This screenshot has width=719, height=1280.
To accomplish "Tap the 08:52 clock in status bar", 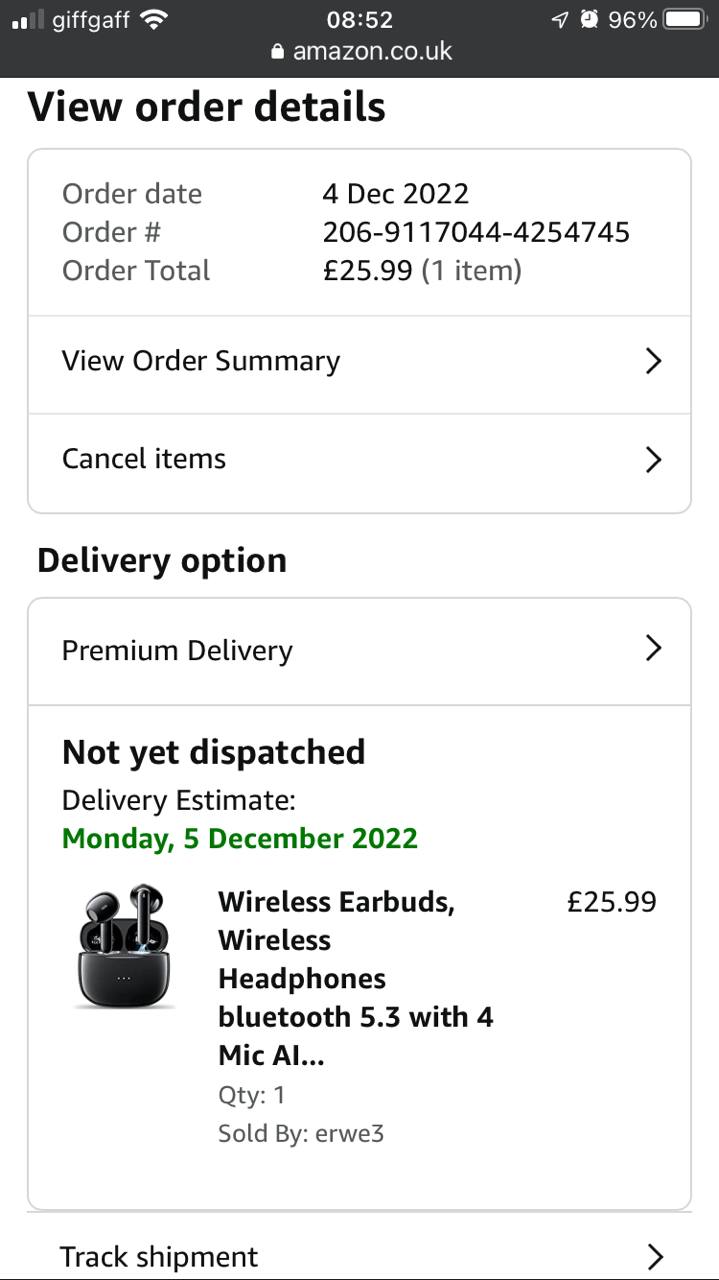I will pyautogui.click(x=359, y=19).
